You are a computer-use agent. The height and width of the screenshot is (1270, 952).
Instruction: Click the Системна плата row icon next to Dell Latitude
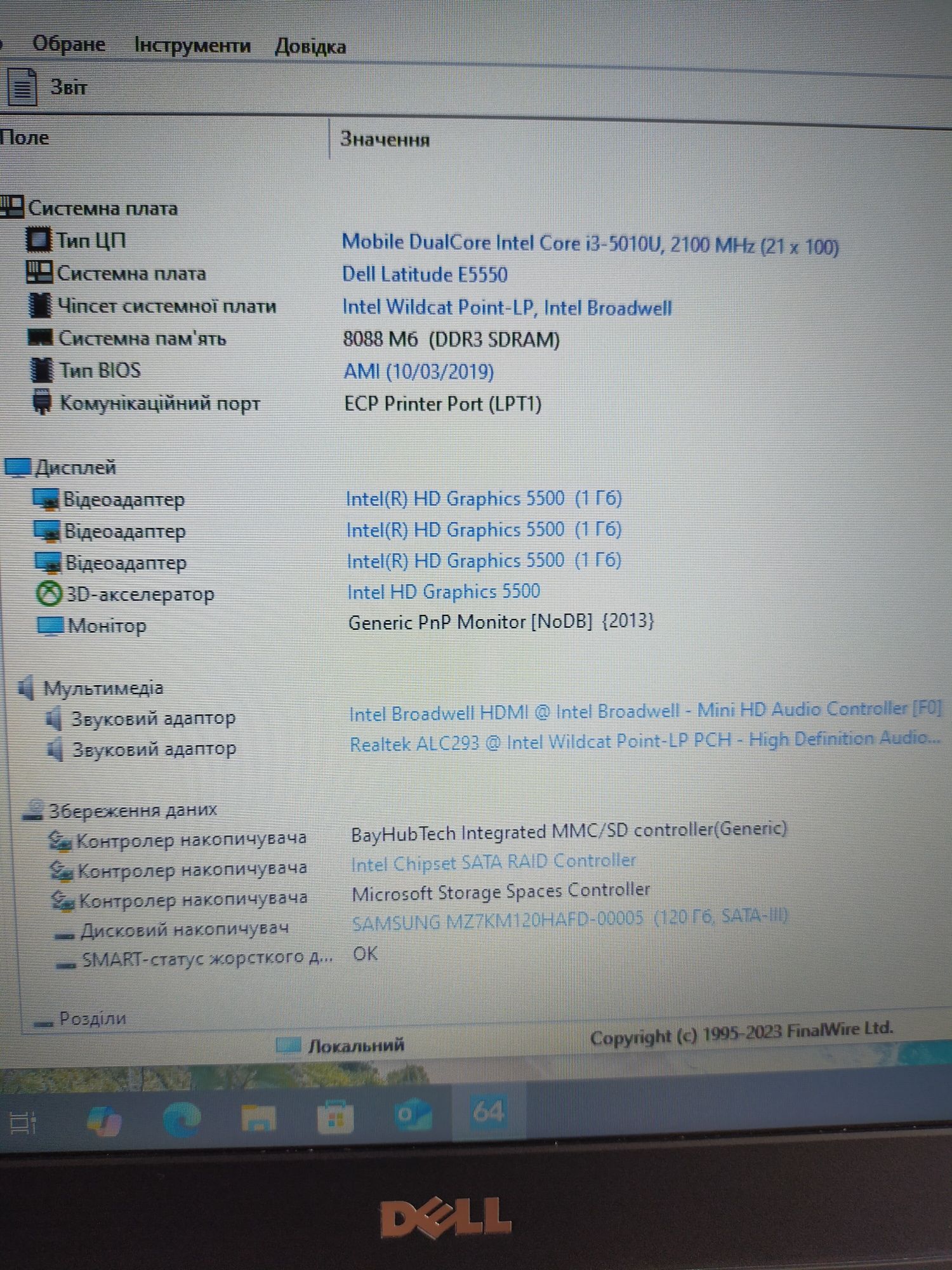39,272
